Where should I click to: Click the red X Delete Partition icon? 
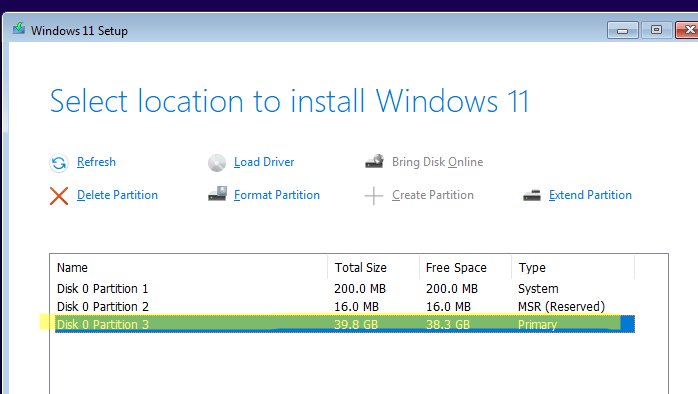coord(59,196)
